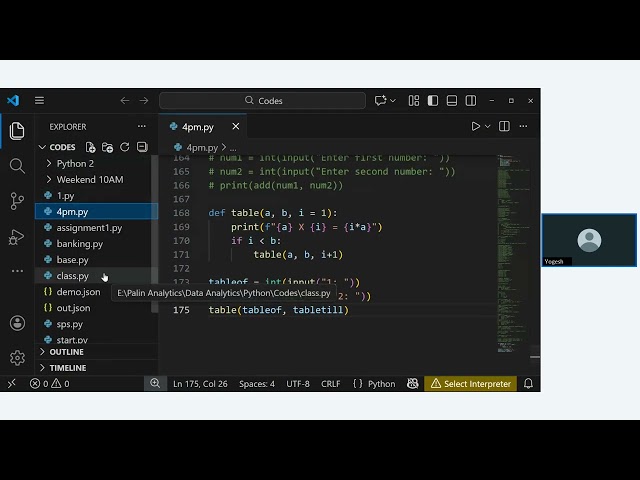
Task: Open the Explorer view in activity bar
Action: pos(17,131)
